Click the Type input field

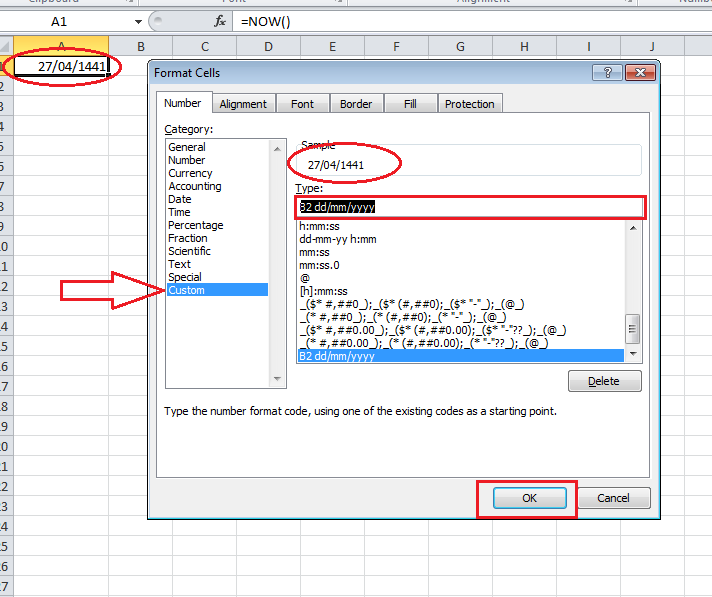click(470, 207)
